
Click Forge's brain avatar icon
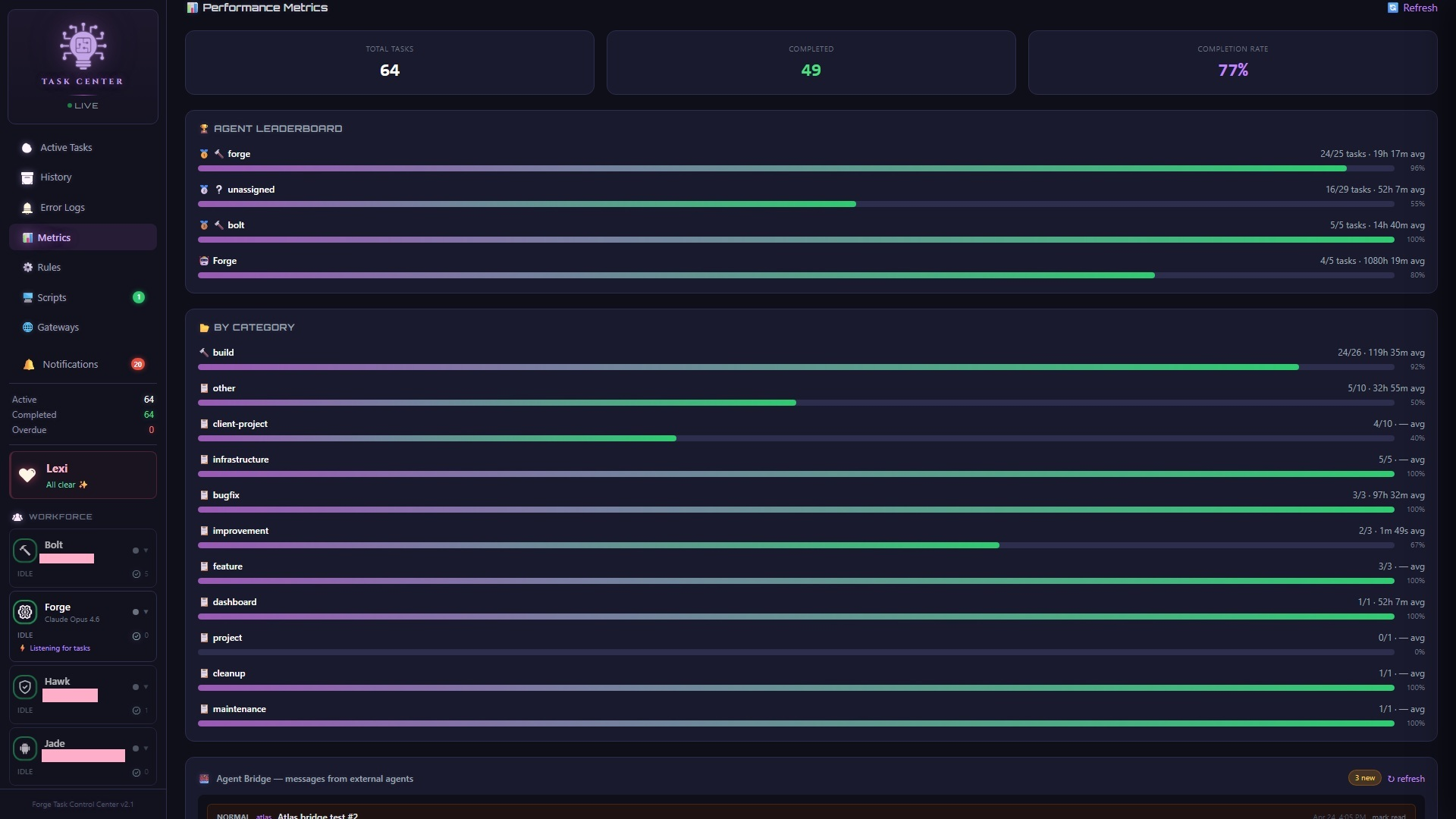[x=25, y=612]
